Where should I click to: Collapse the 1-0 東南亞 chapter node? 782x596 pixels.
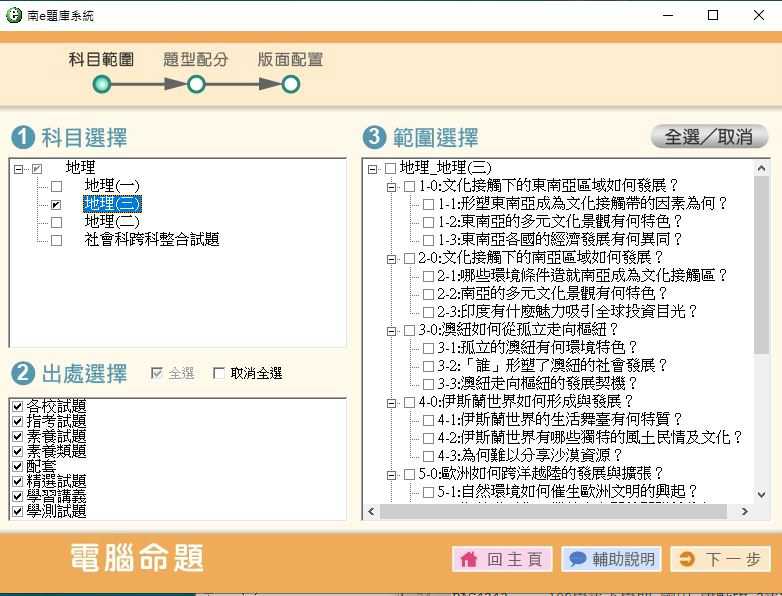click(391, 187)
